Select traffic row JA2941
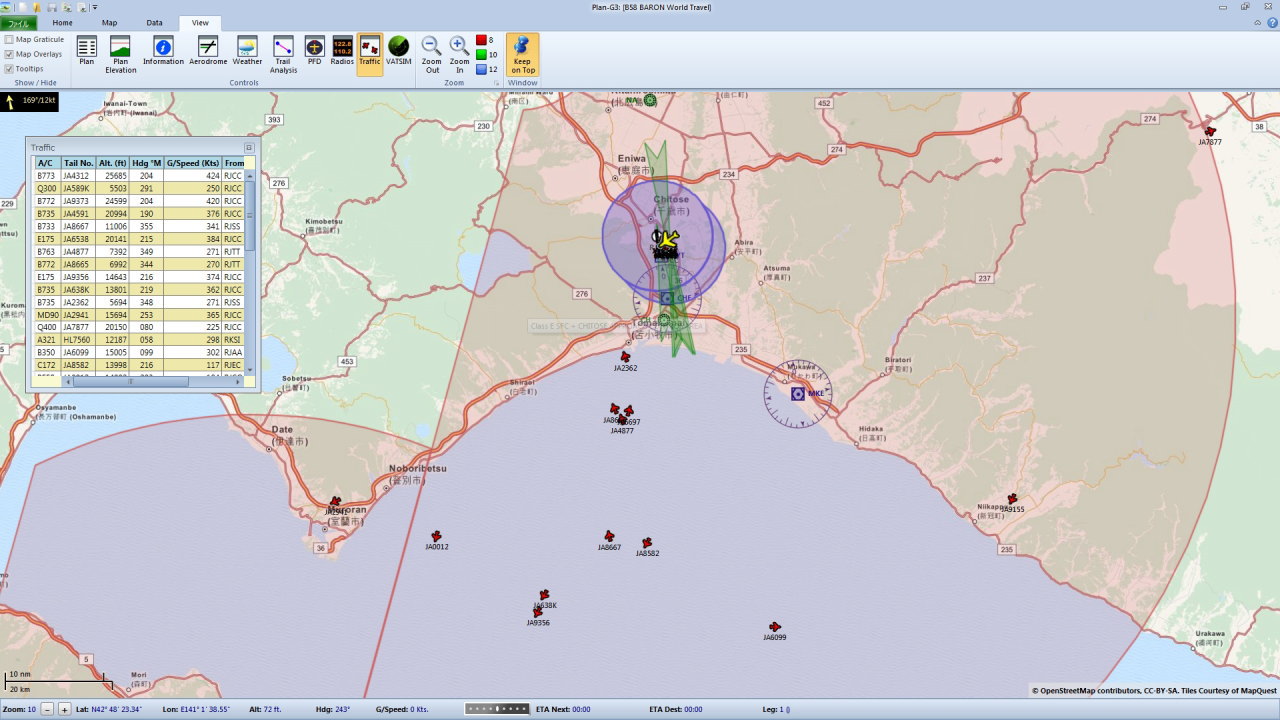This screenshot has width=1280, height=720. click(x=139, y=315)
